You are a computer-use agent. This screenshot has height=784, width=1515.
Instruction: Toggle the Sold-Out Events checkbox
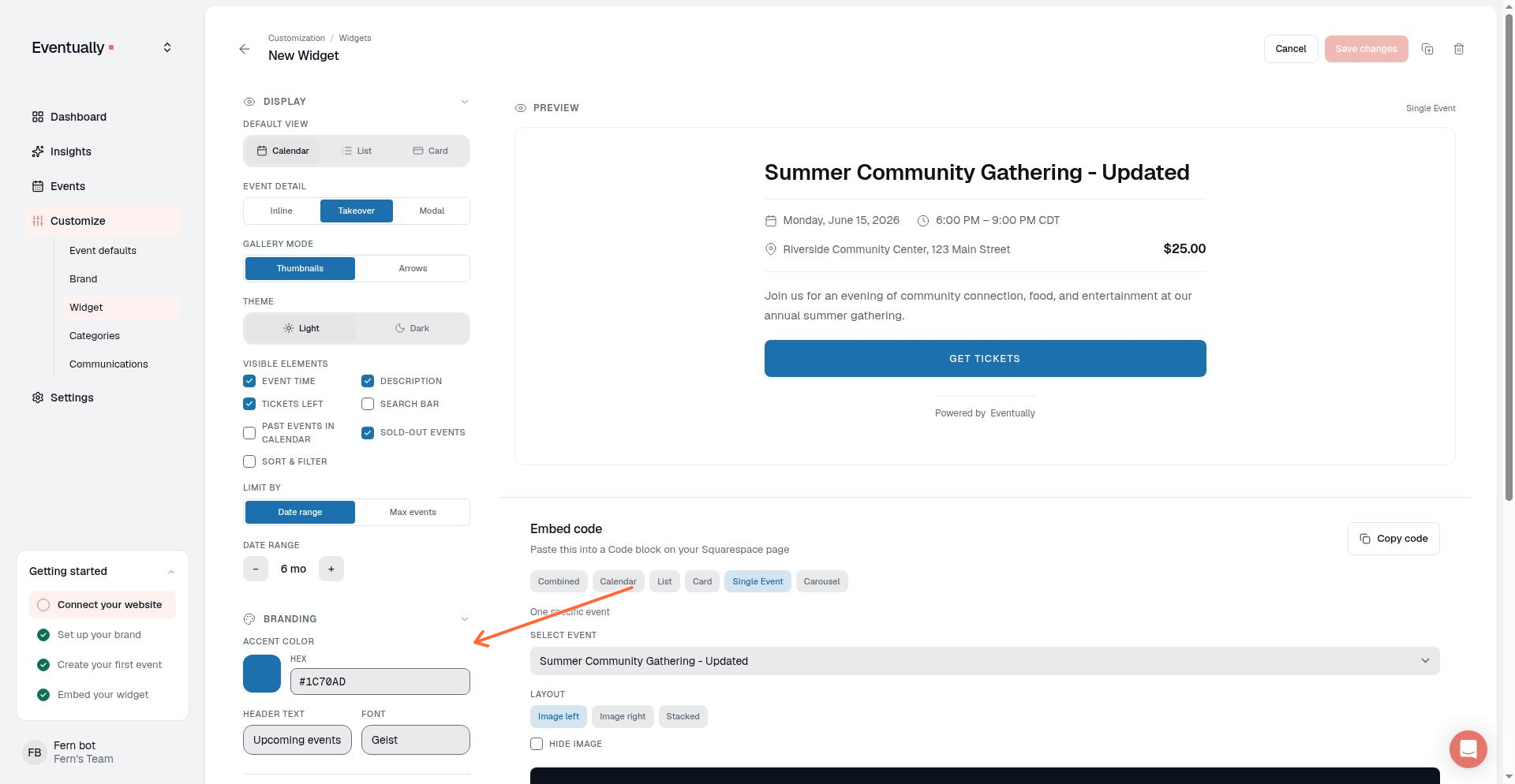tap(368, 433)
